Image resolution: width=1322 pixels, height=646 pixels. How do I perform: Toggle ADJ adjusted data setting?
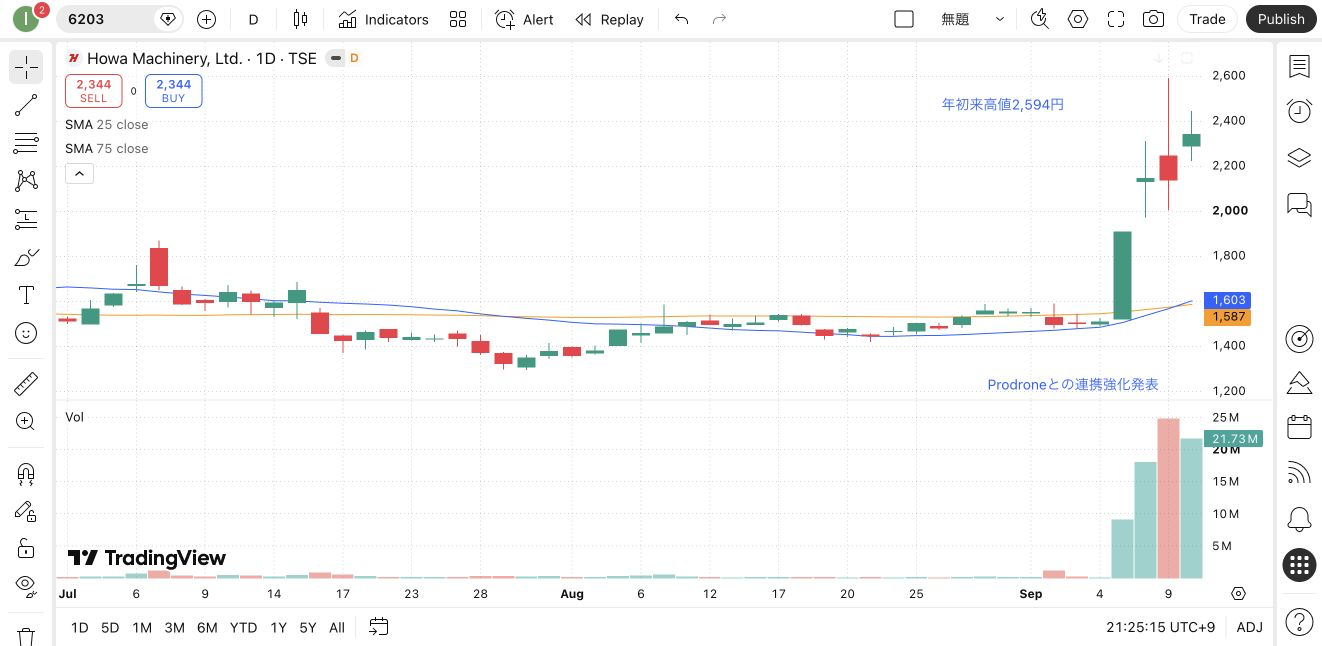(x=1250, y=628)
